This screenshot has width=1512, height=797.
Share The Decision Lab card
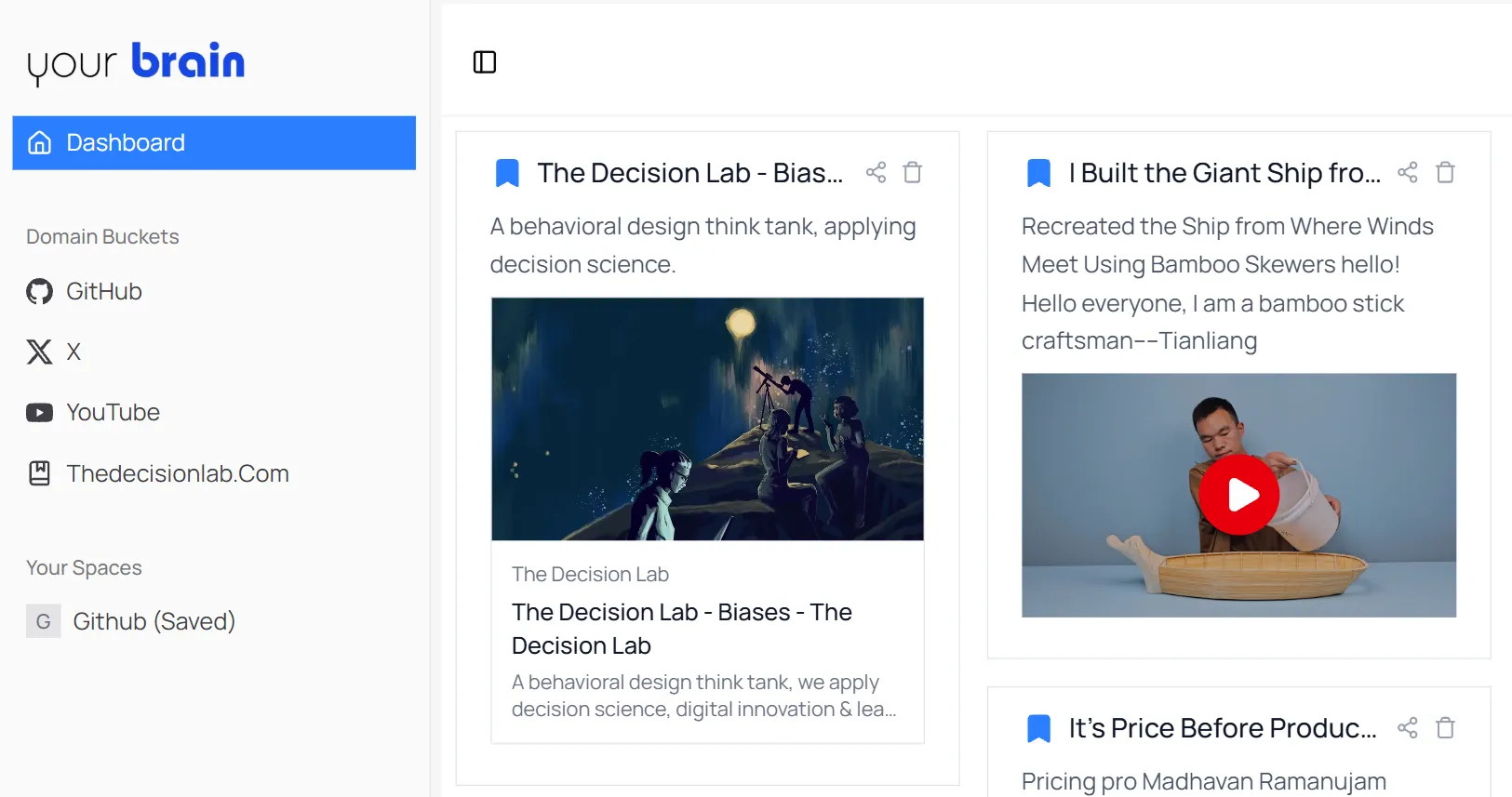[x=876, y=172]
